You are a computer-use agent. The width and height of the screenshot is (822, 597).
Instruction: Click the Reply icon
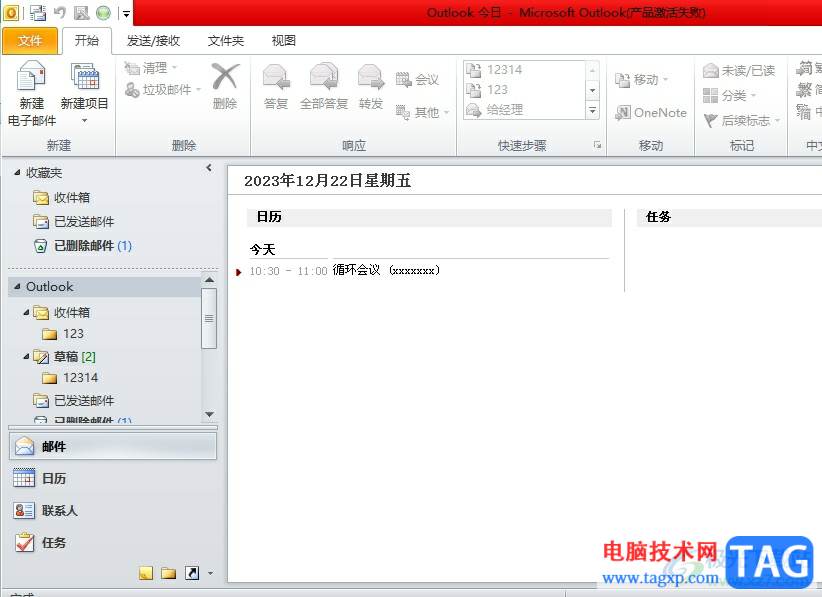click(276, 78)
